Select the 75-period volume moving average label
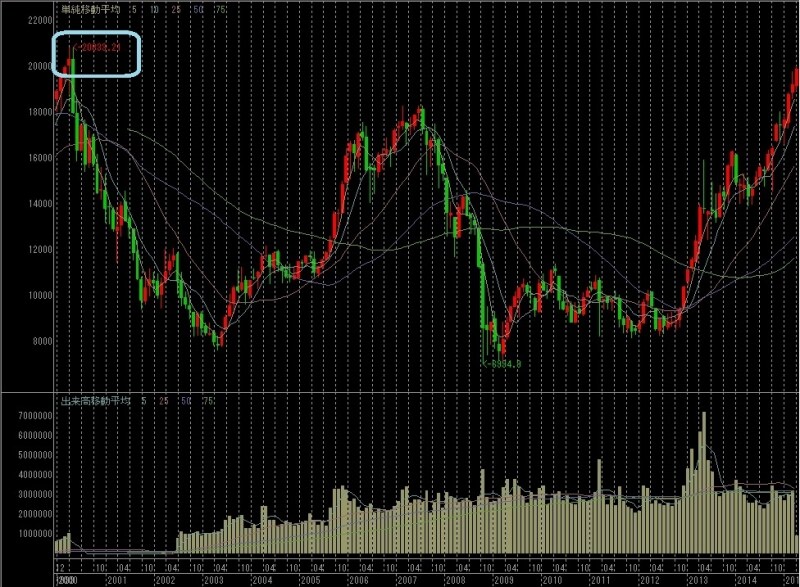The height and width of the screenshot is (587, 800). [209, 400]
